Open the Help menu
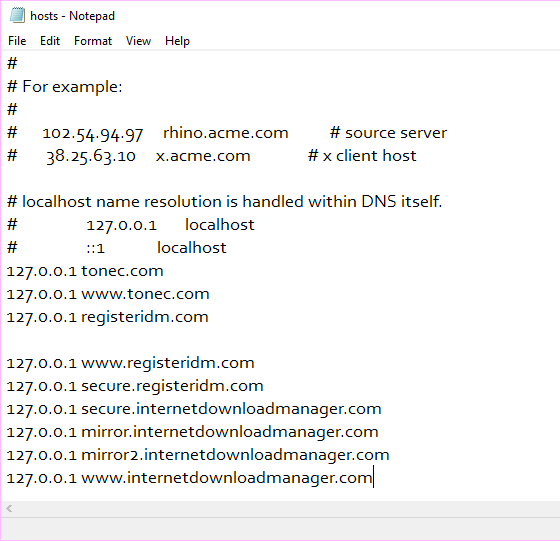This screenshot has width=560, height=541. point(177,41)
